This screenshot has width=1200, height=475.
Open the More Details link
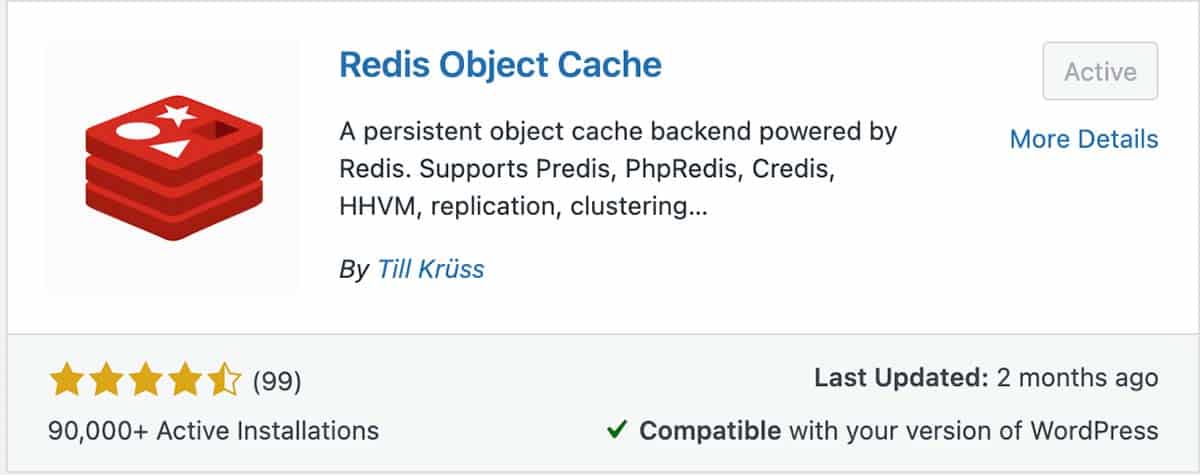(1084, 139)
